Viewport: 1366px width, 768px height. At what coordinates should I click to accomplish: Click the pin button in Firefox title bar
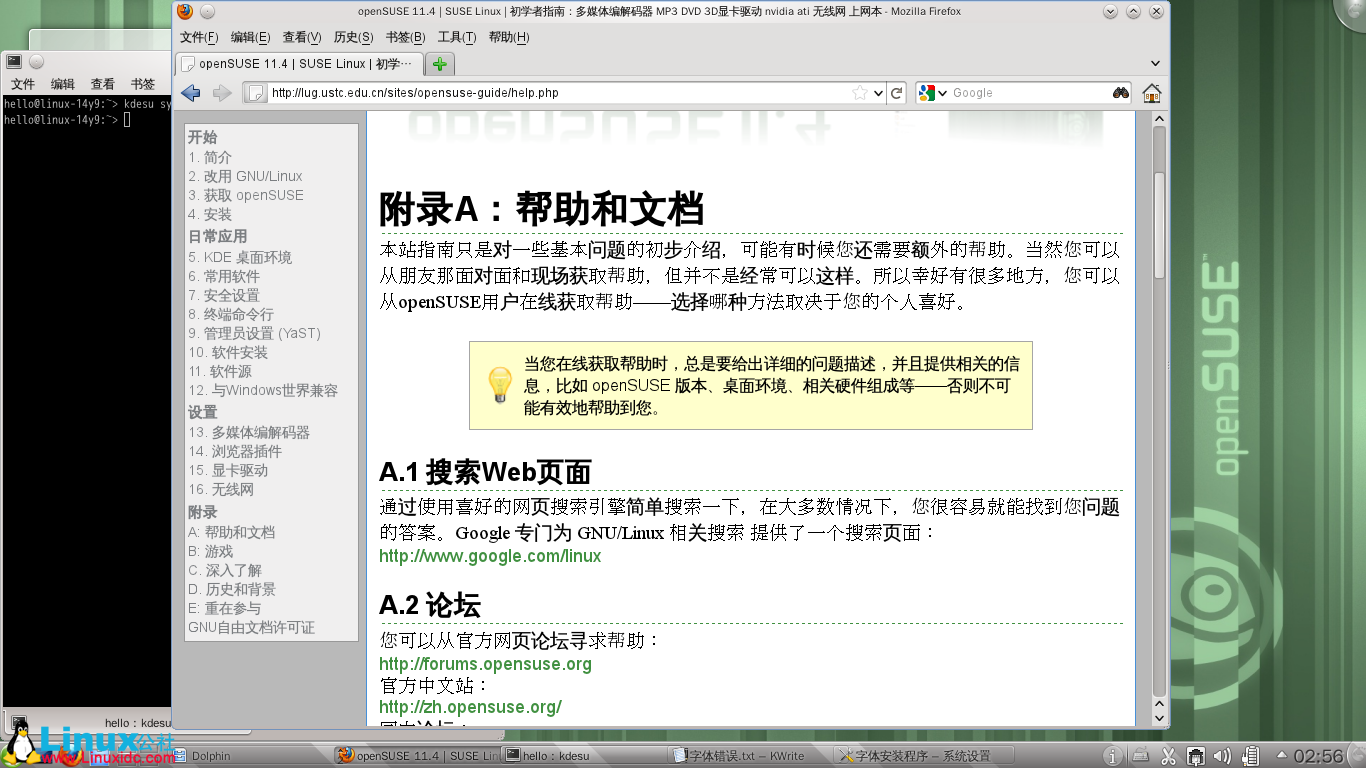click(207, 12)
